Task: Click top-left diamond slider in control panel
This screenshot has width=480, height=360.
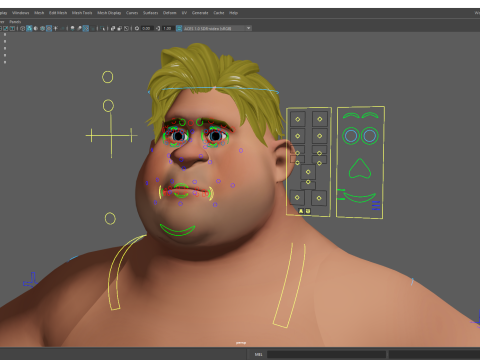Action: point(298,119)
